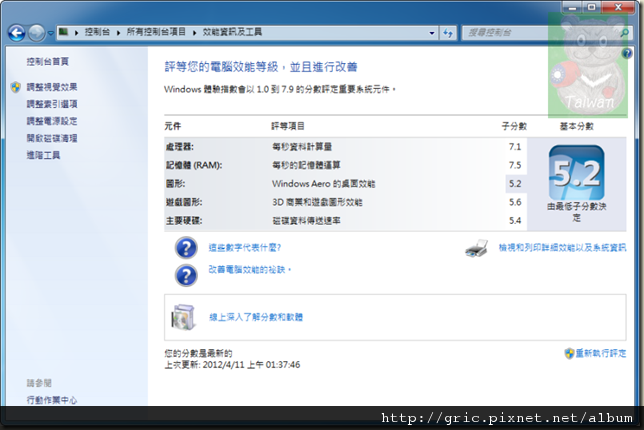
Task: Minimize the window
Action: (x=572, y=7)
